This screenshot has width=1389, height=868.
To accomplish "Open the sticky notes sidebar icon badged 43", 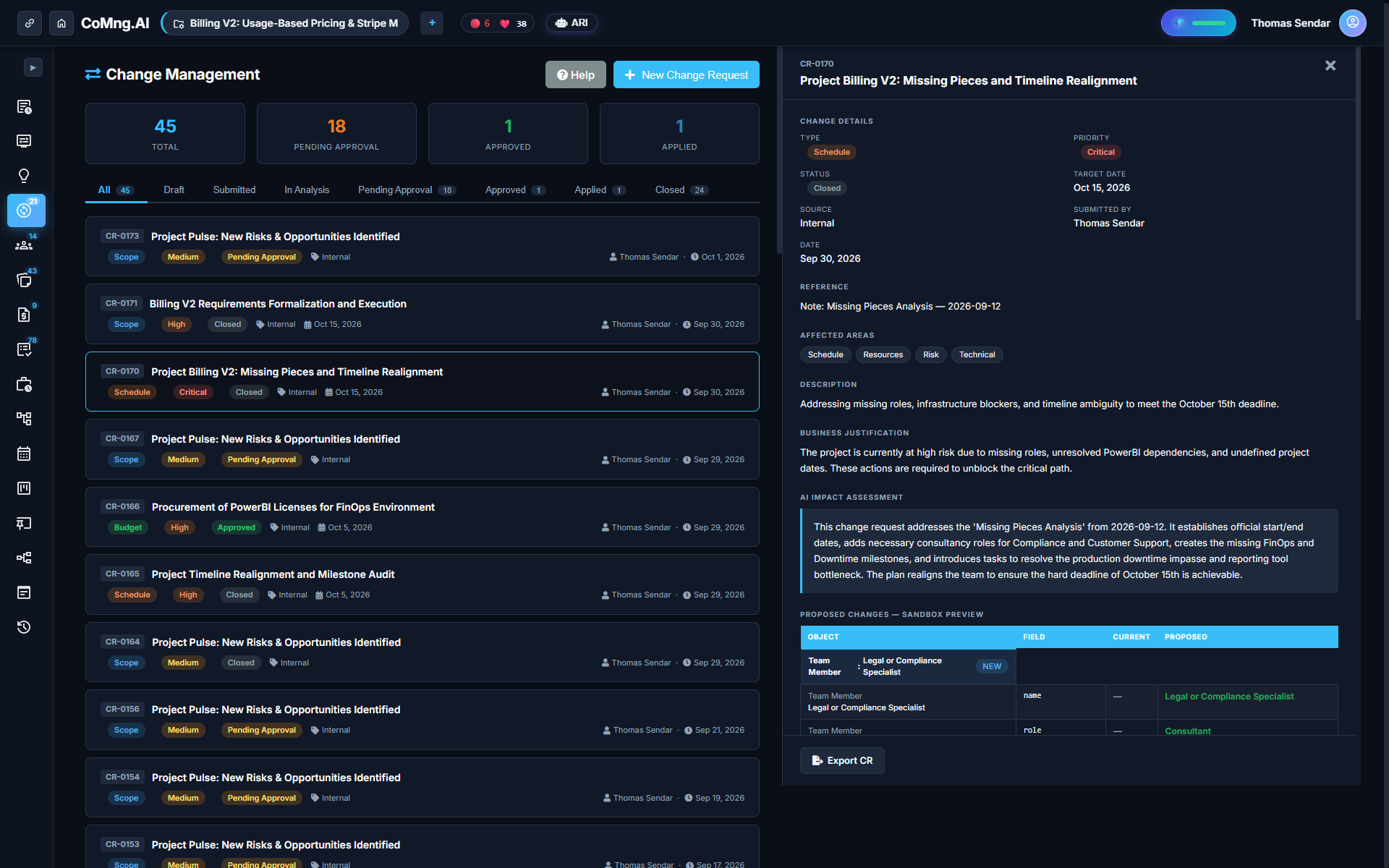I will (24, 280).
